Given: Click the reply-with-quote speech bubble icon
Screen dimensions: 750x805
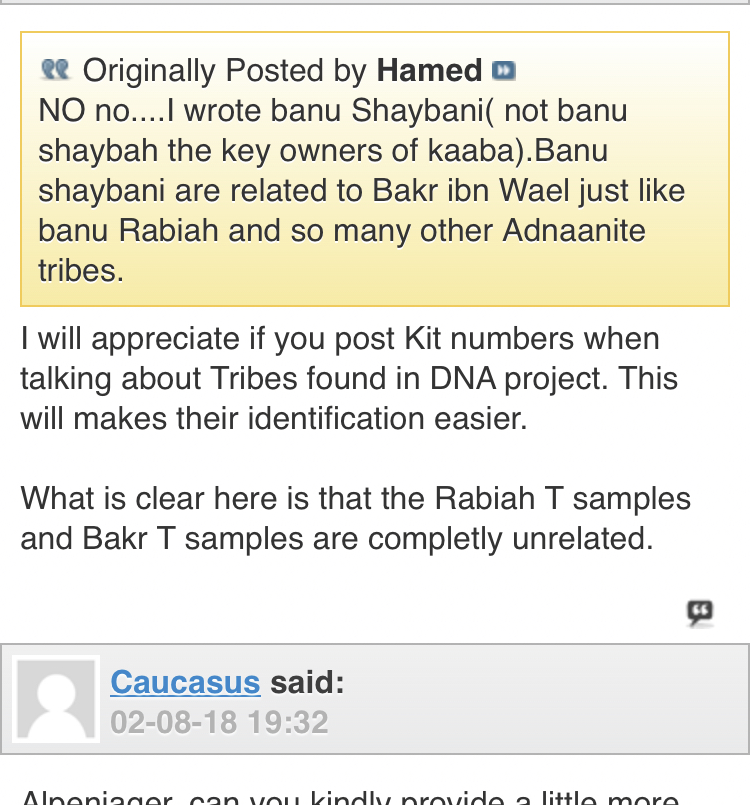Looking at the screenshot, I should [700, 612].
